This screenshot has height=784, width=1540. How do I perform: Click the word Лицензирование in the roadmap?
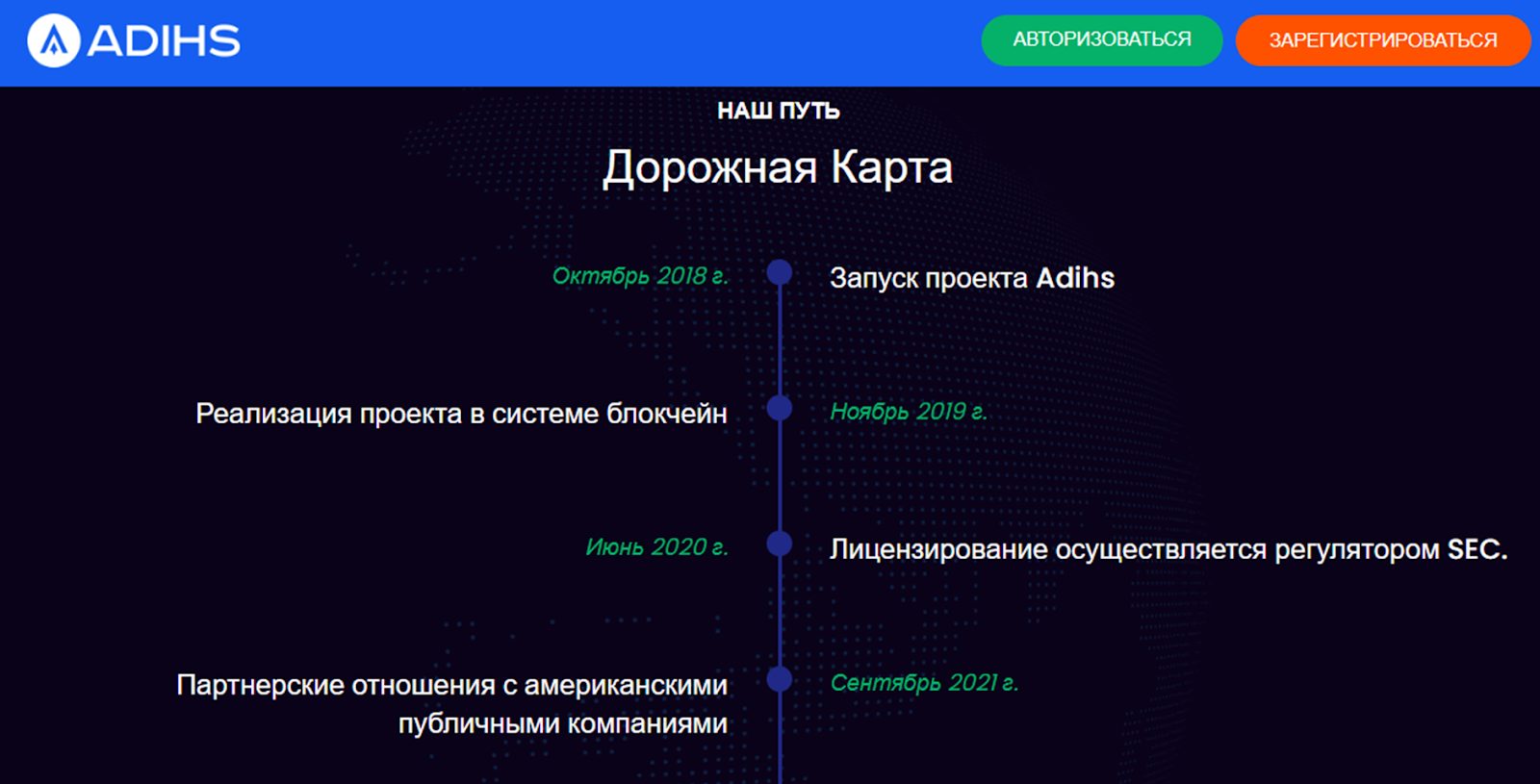tap(938, 549)
